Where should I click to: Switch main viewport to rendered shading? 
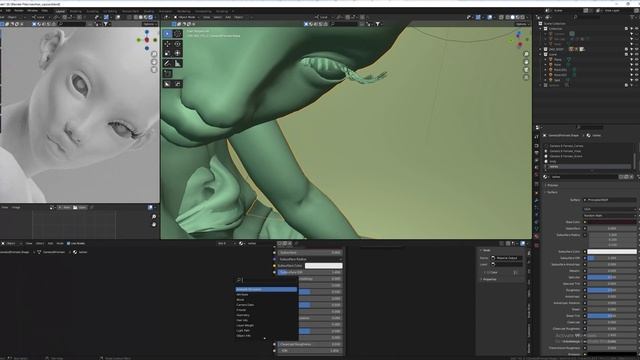coord(523,17)
